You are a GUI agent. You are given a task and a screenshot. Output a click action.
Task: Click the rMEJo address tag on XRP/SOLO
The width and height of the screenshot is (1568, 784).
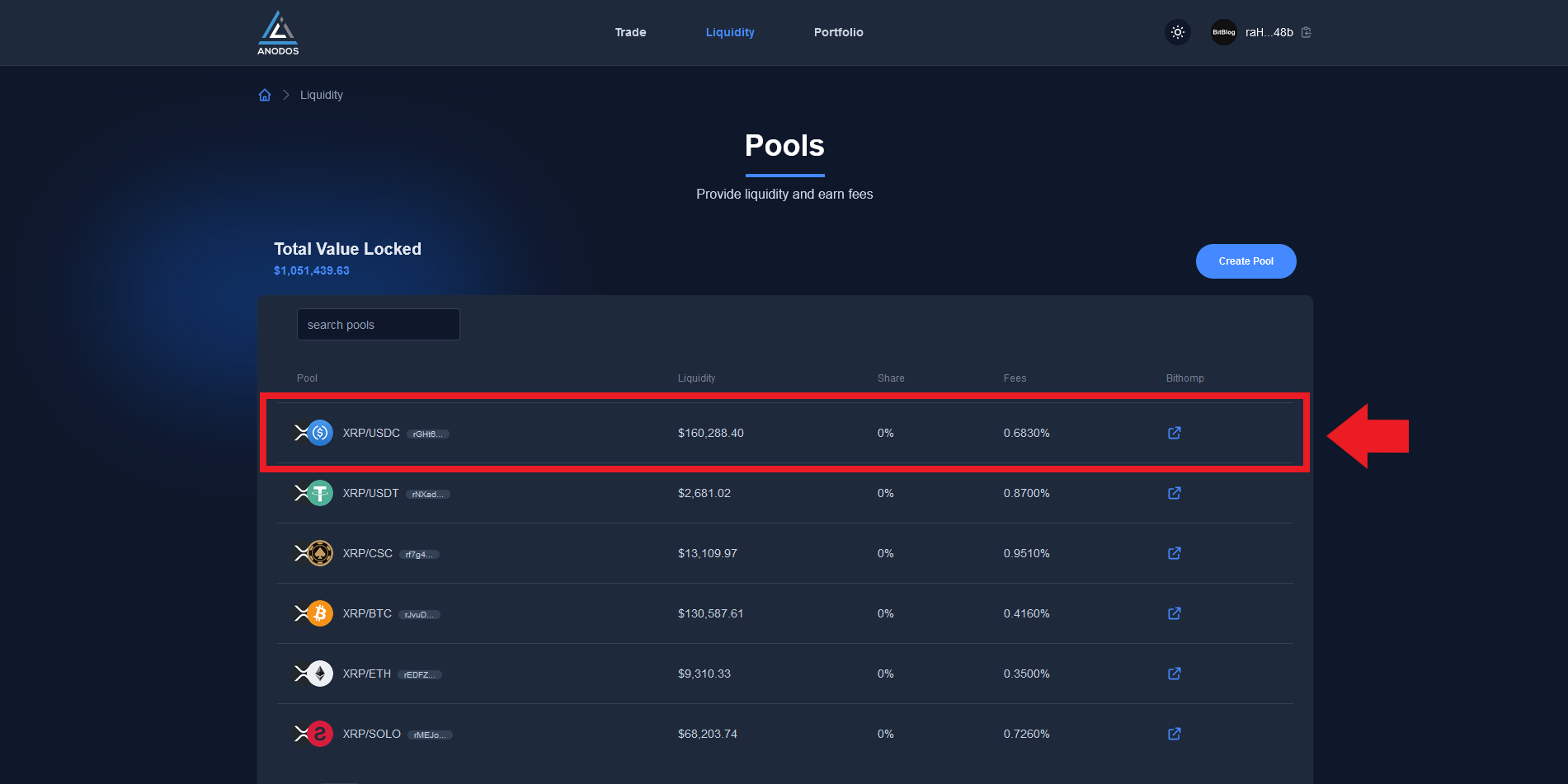[429, 735]
